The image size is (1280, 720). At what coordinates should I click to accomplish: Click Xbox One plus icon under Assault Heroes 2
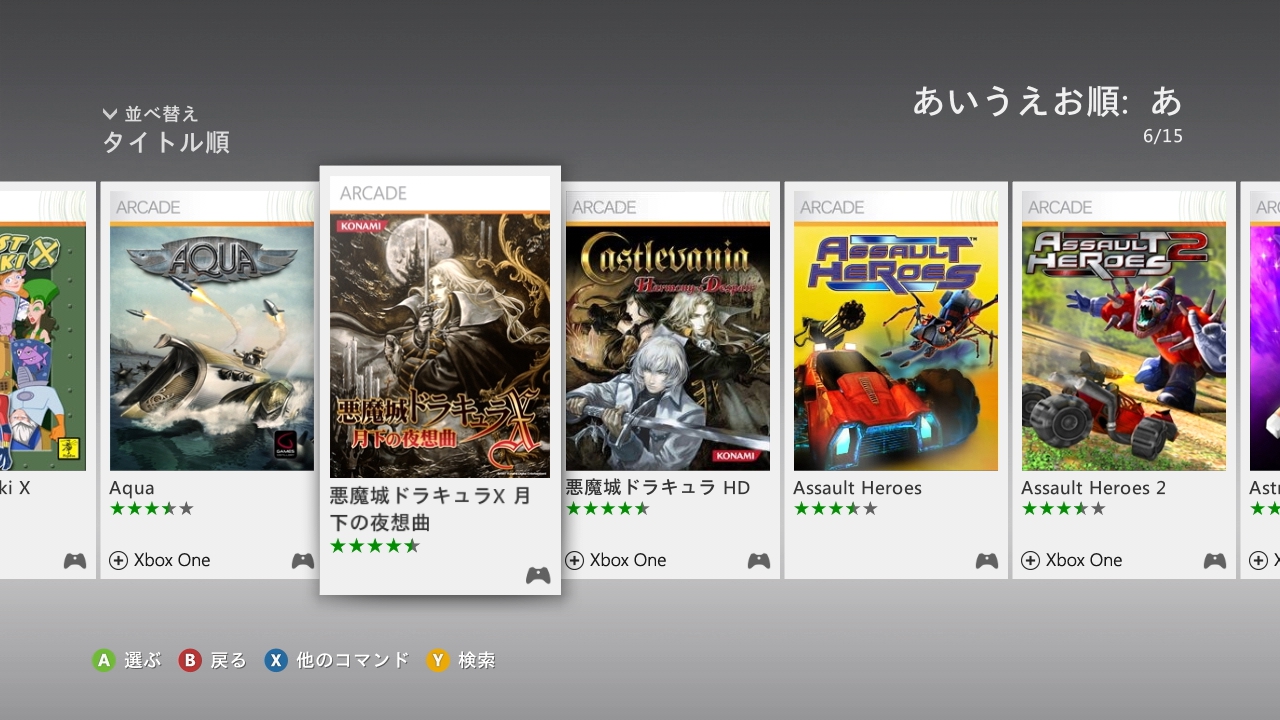click(x=1030, y=560)
